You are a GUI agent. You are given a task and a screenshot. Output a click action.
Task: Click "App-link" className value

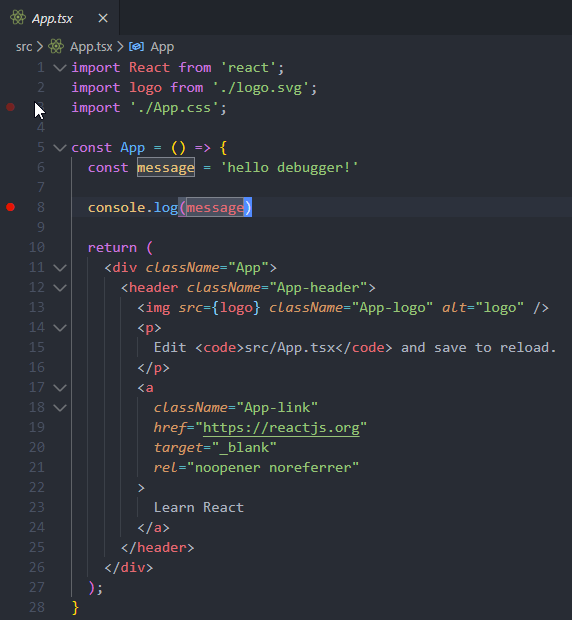(277, 407)
